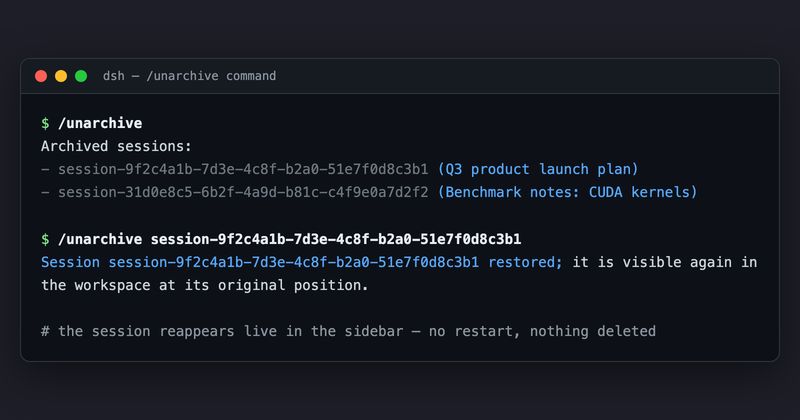This screenshot has height=420, width=800.
Task: Click the '/unarchive session-9f2c…' command line
Action: coord(289,239)
